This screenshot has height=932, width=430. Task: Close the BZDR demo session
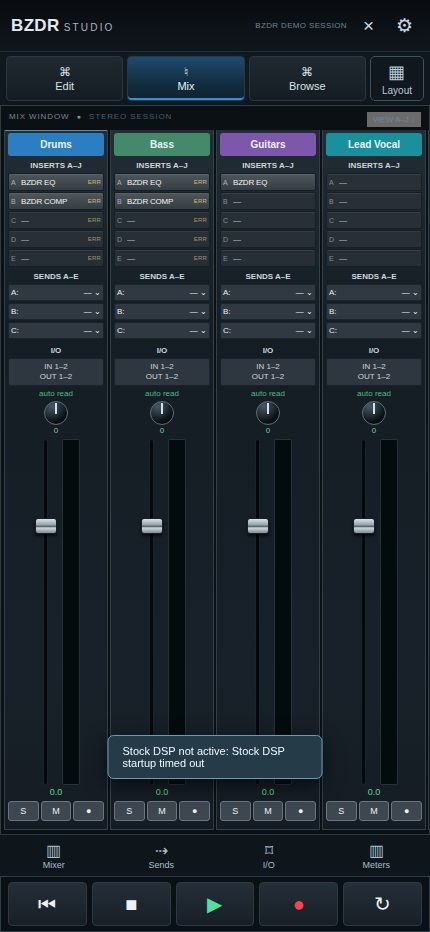click(x=369, y=26)
